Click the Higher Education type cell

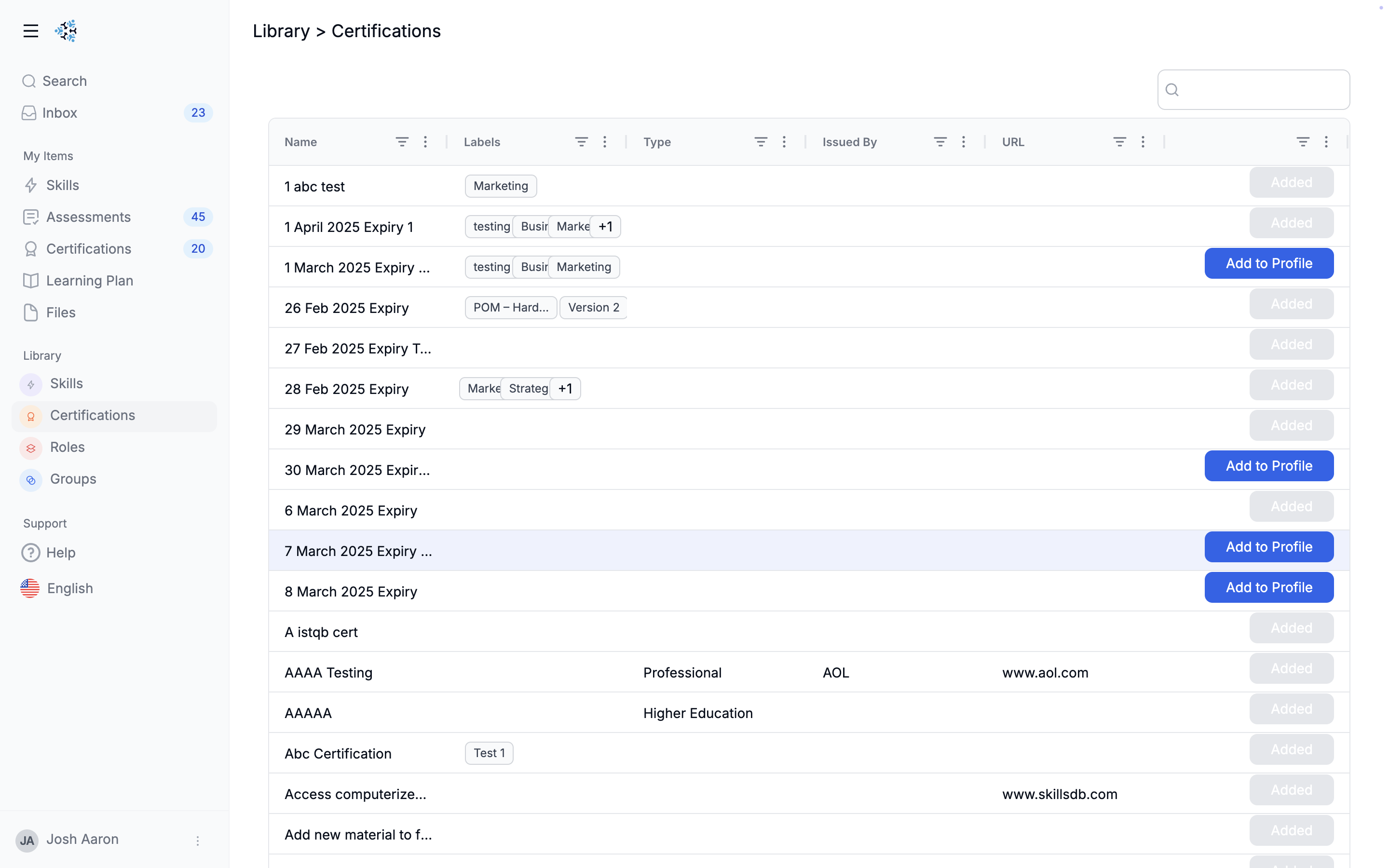click(x=698, y=713)
